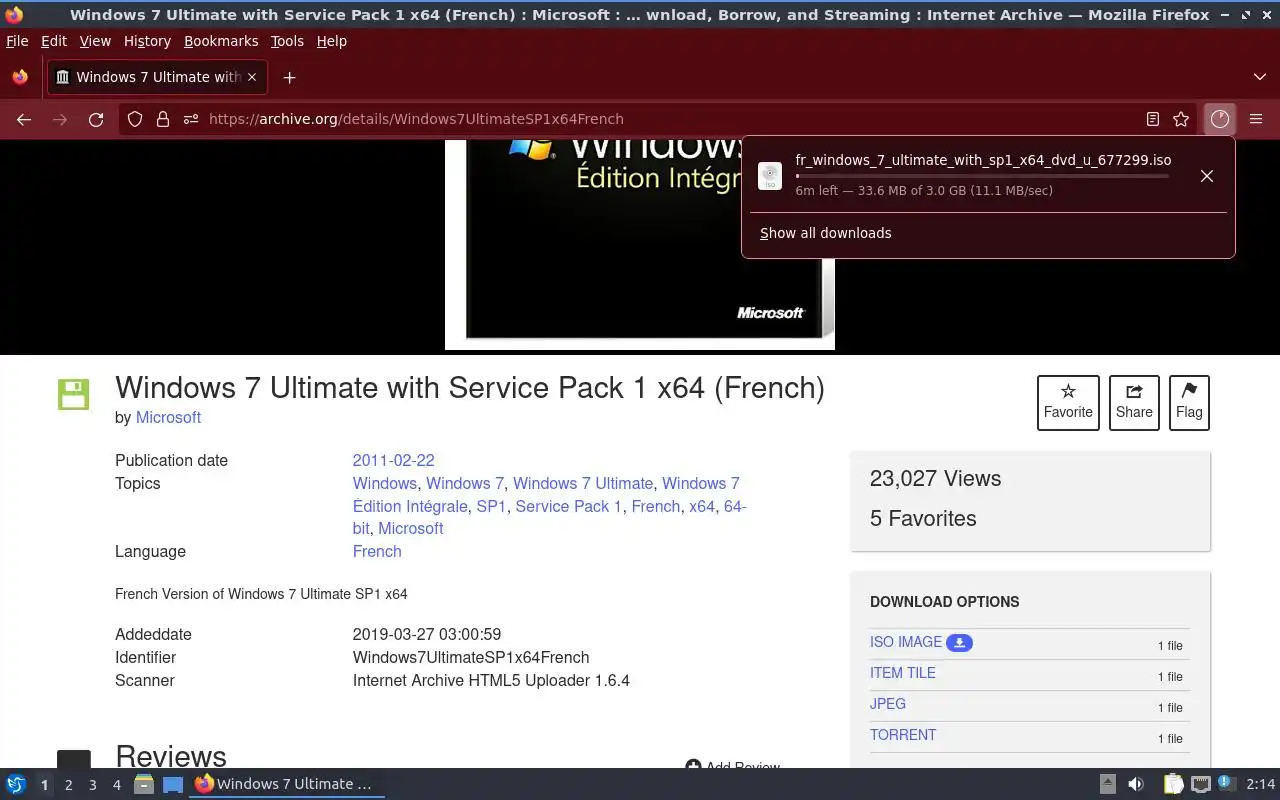Cancel the ISO download
This screenshot has height=800, width=1280.
pos(1207,176)
